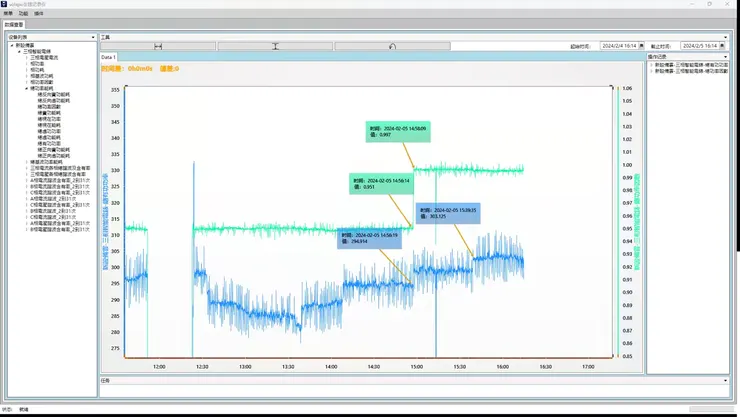Switch to the 數據查看 tab
The height and width of the screenshot is (417, 740).
click(14, 25)
